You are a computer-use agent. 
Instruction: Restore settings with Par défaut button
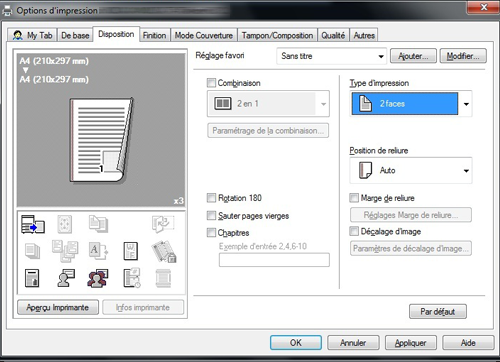coord(438,311)
